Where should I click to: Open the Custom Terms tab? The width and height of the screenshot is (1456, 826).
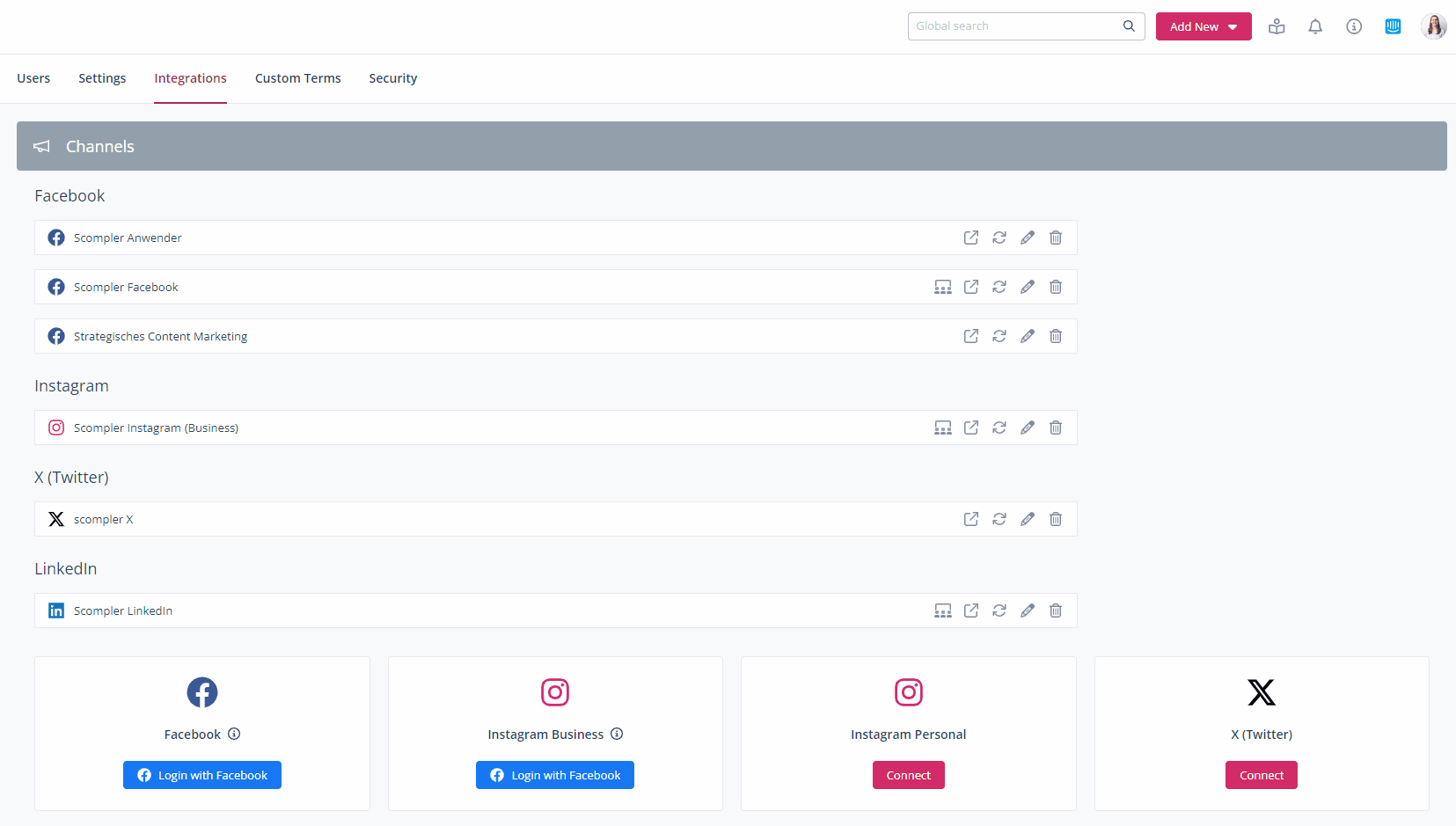[297, 78]
